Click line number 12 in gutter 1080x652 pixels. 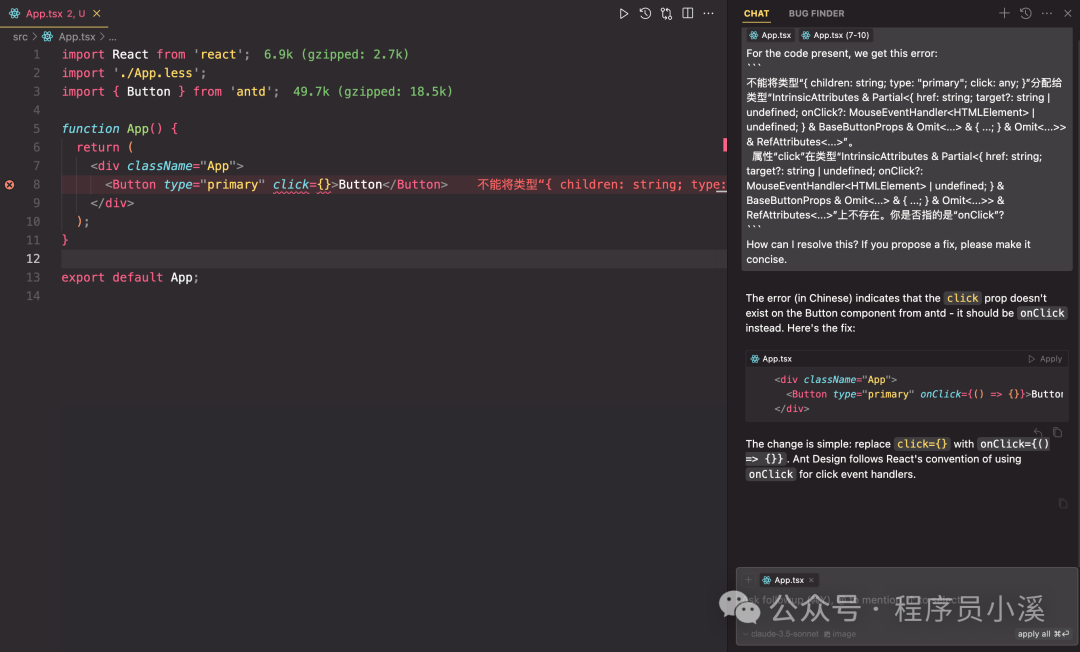click(33, 259)
